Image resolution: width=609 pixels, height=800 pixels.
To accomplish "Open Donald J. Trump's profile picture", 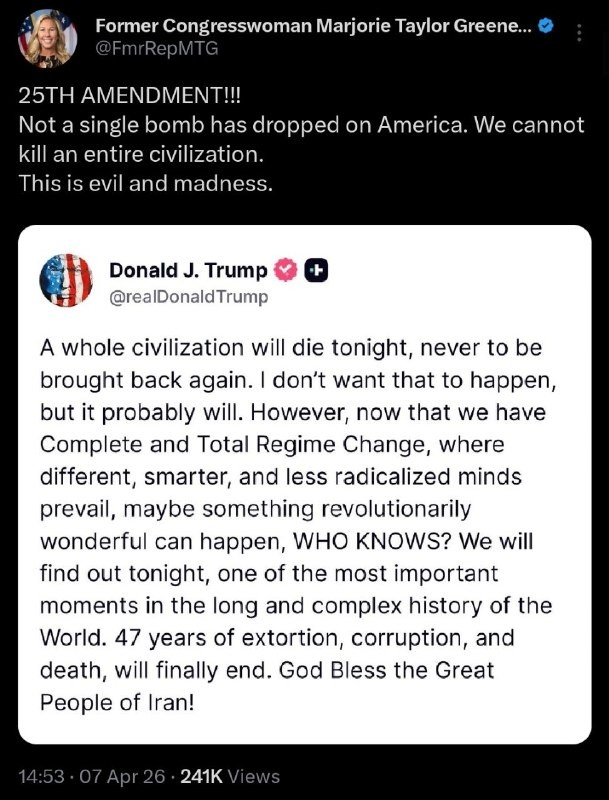I will pyautogui.click(x=66, y=280).
